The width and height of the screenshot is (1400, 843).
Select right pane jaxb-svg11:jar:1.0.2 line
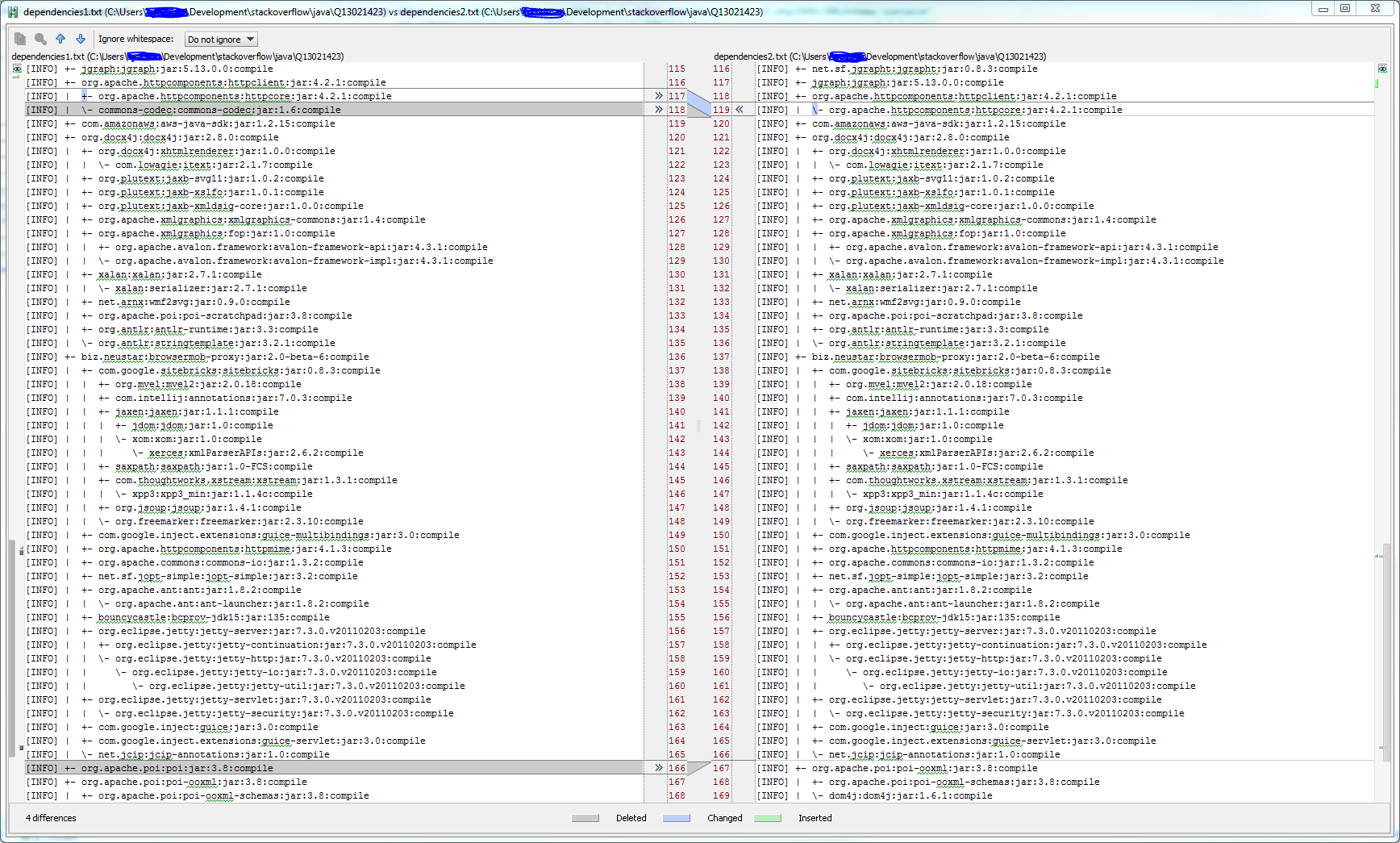(1065, 178)
